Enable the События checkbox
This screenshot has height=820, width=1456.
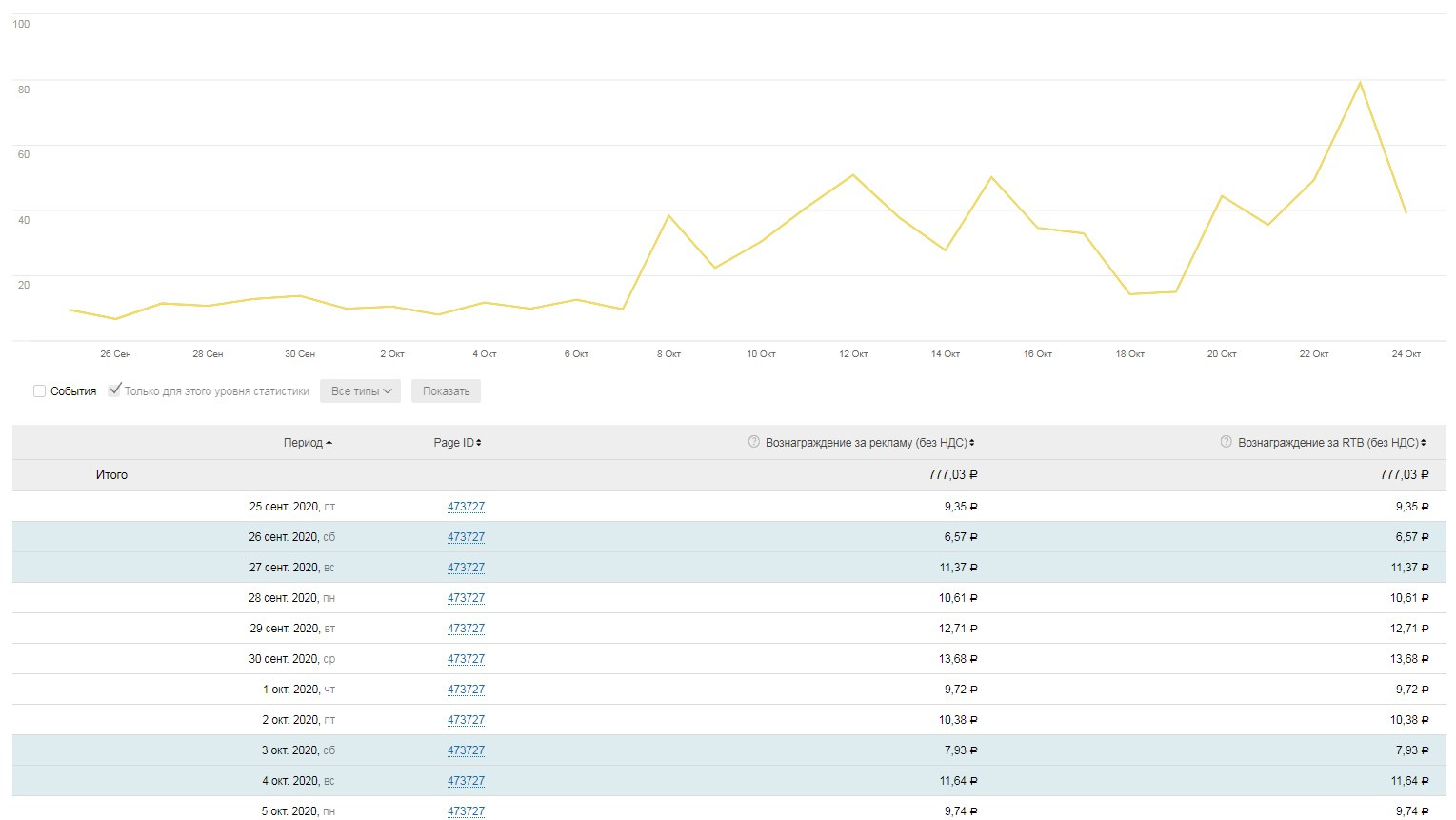click(40, 391)
